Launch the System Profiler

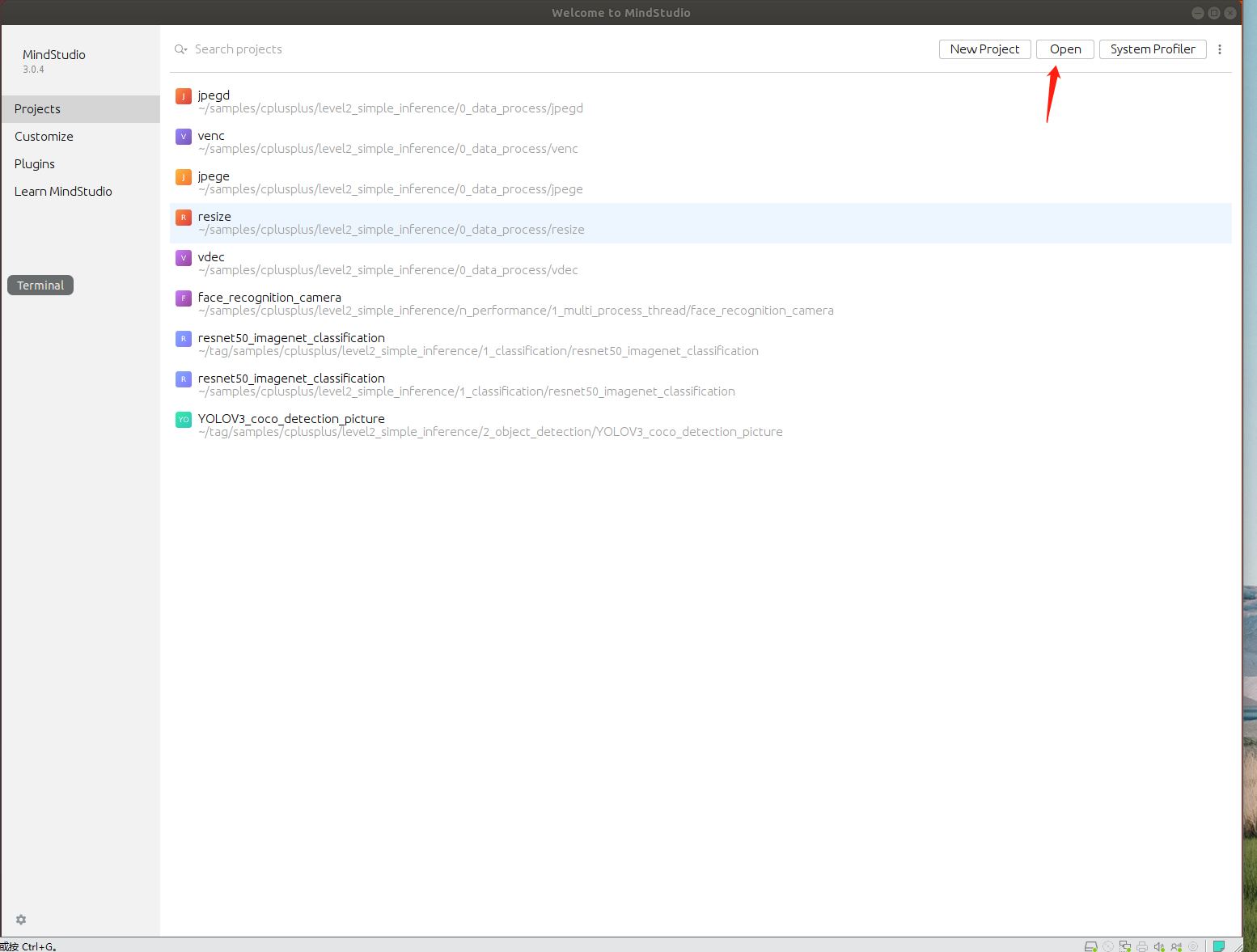pos(1153,49)
